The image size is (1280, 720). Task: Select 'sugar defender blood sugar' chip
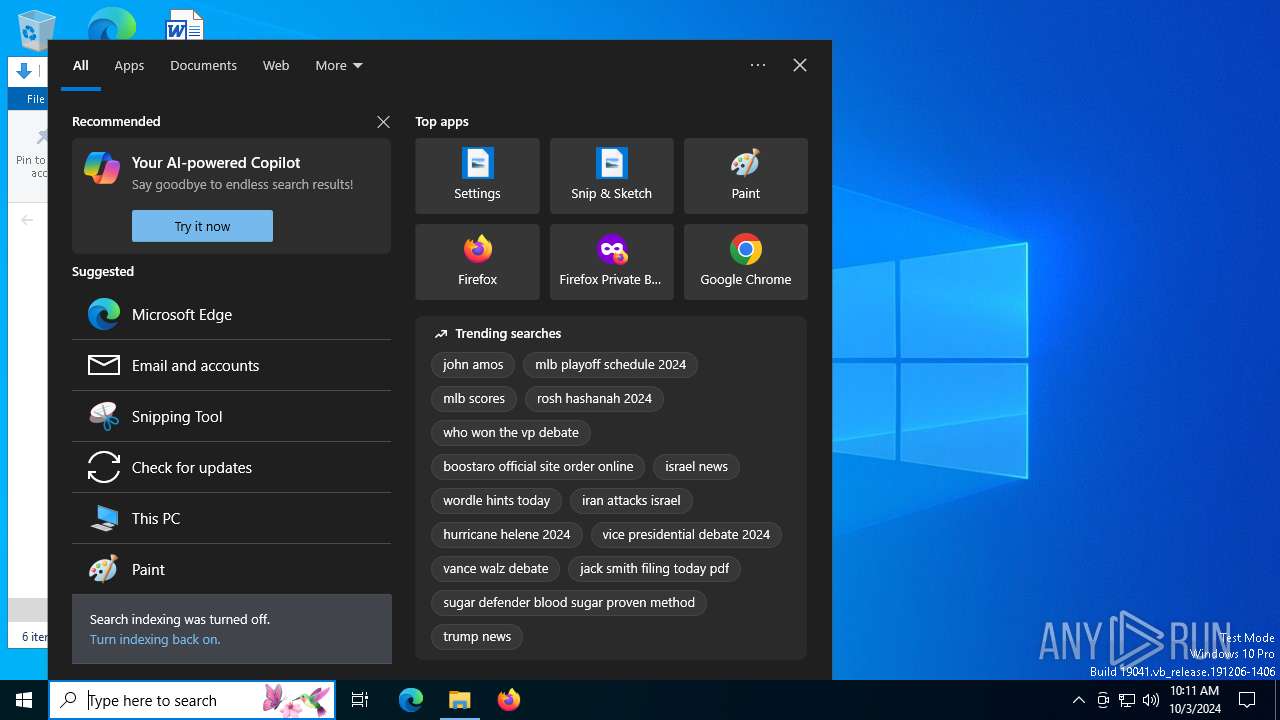569,603
